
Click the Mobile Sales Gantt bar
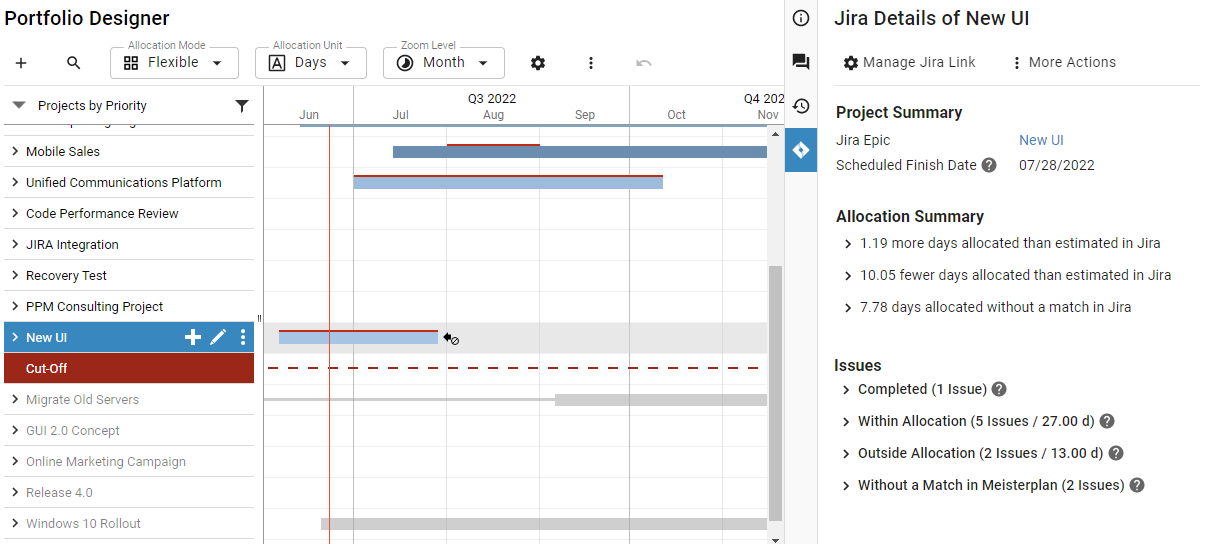[580, 152]
